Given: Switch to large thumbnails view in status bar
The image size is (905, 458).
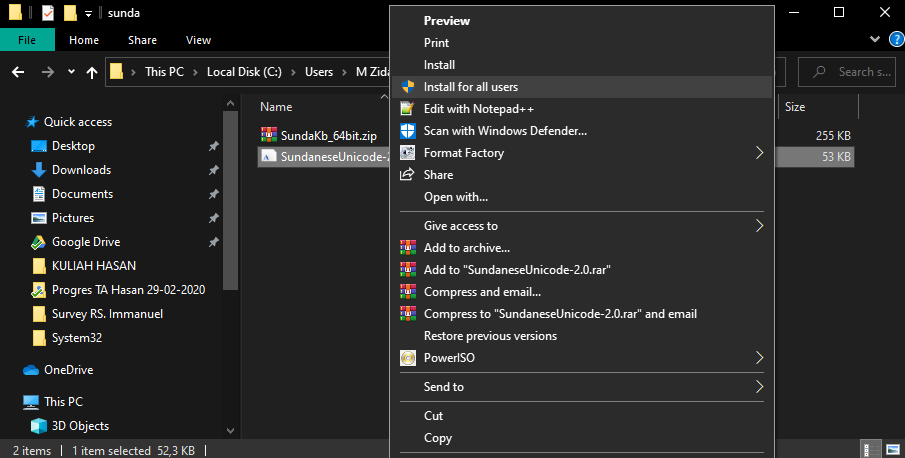Looking at the screenshot, I should click(891, 450).
